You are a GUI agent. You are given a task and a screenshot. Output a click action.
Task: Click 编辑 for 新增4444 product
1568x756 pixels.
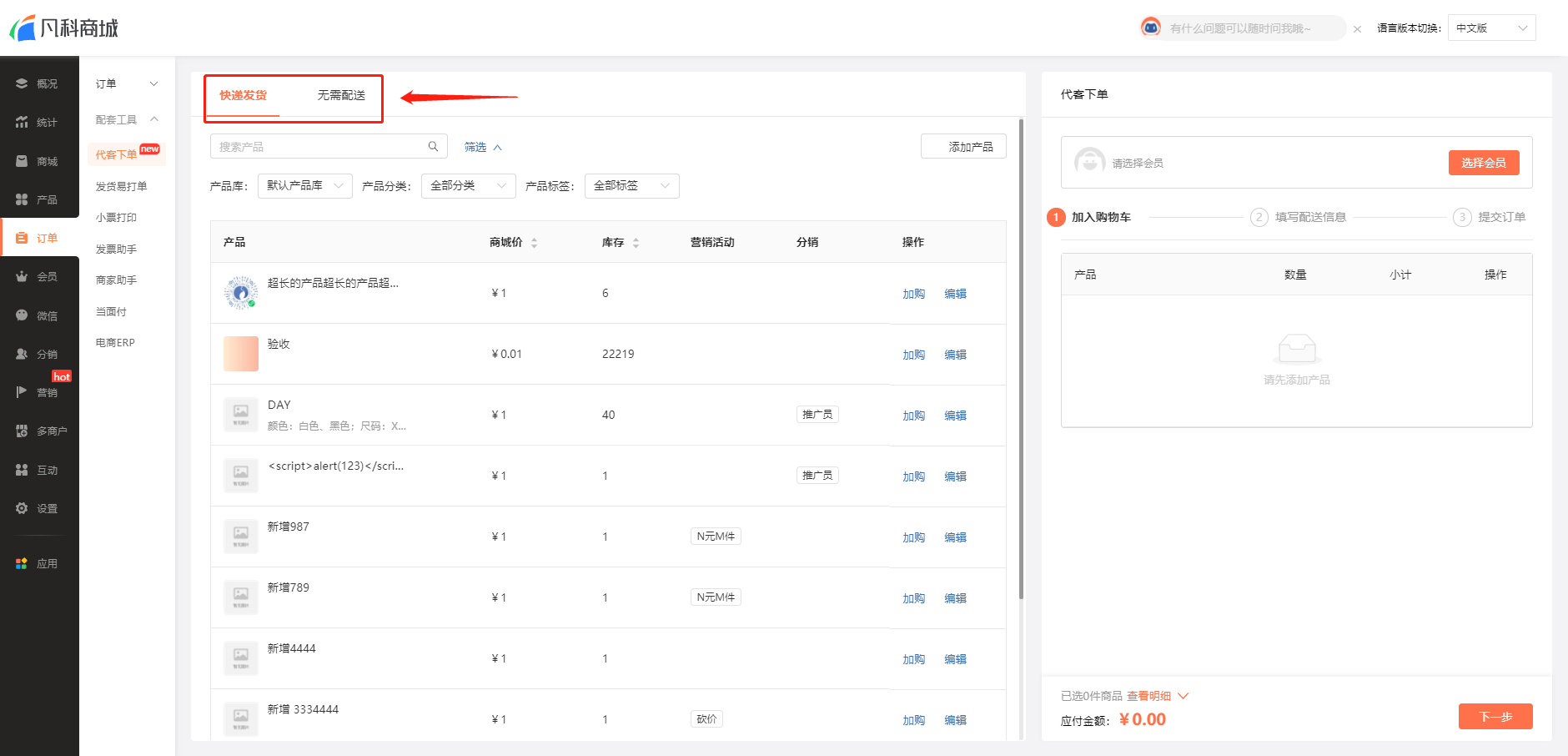pos(955,659)
